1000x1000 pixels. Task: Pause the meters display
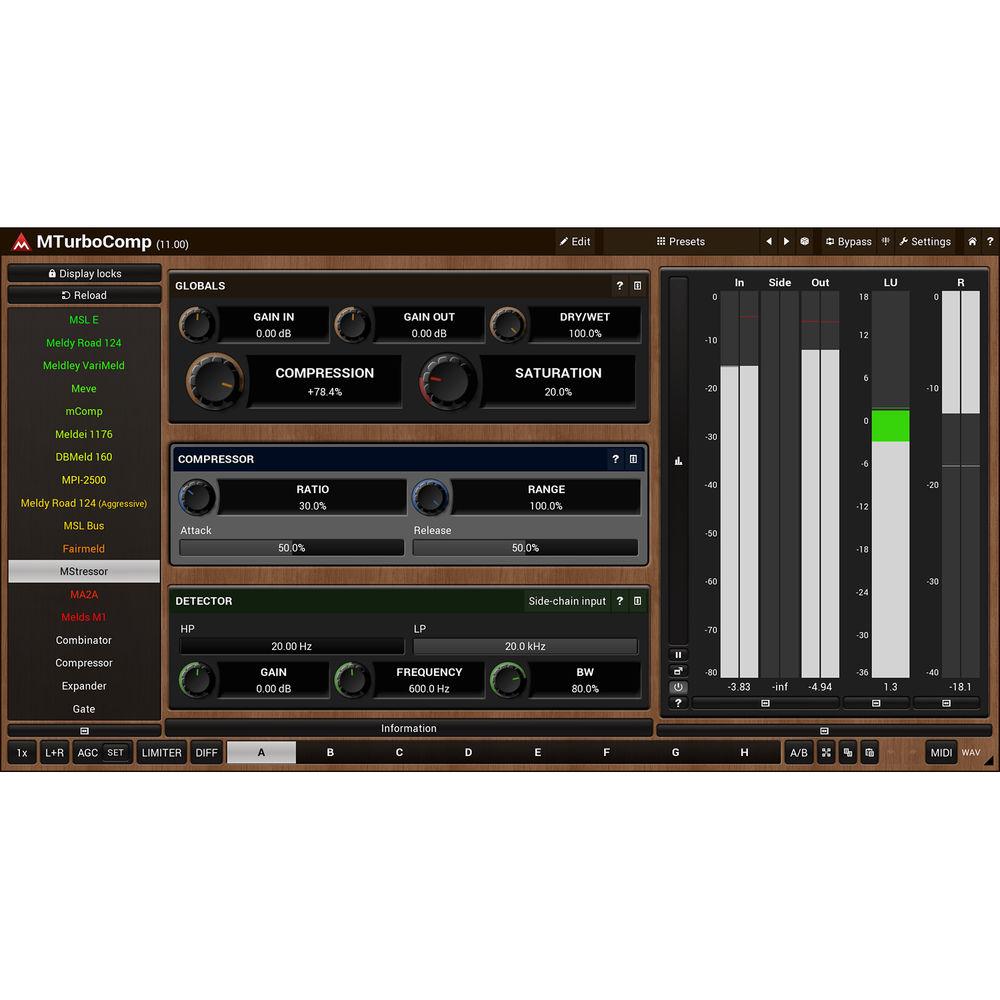coord(678,655)
